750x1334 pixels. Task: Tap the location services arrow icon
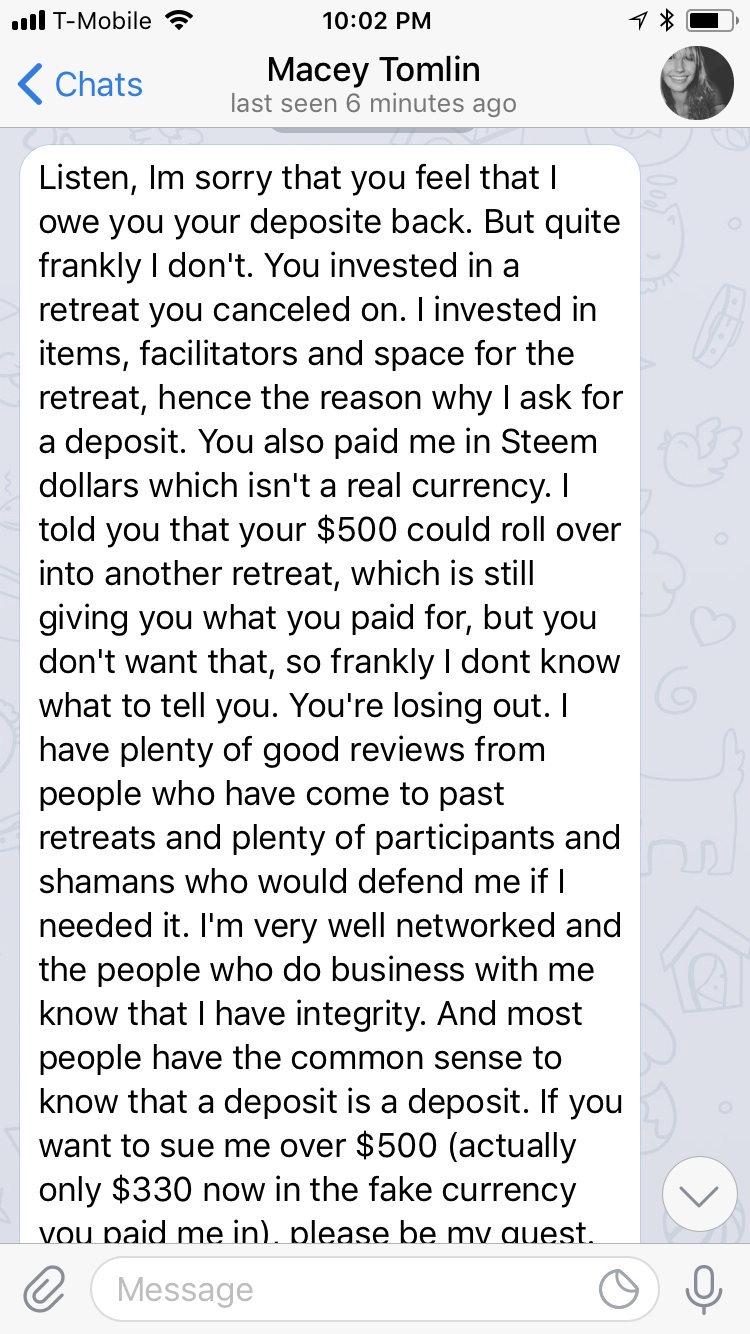click(639, 20)
